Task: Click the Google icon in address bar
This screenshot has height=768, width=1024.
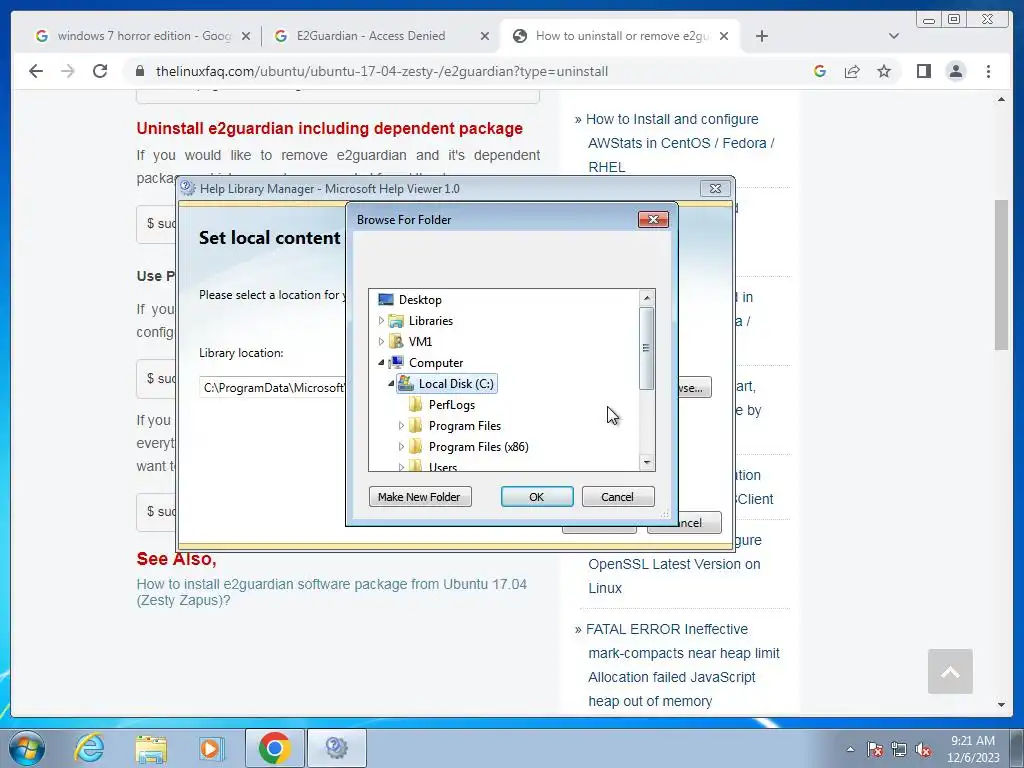Action: tap(820, 71)
